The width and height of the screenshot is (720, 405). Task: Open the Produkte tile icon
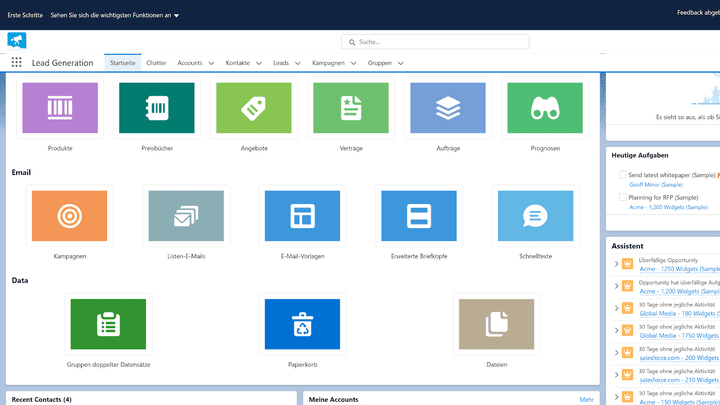click(60, 108)
